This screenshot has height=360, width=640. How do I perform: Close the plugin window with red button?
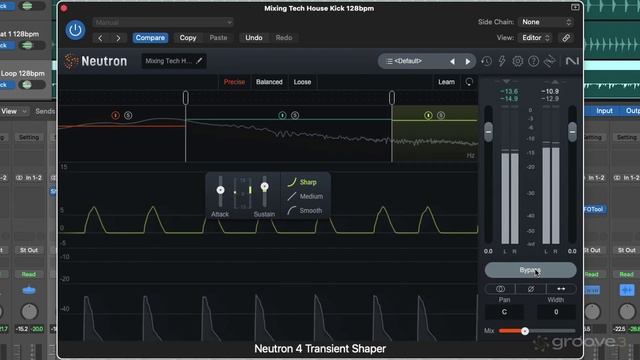[x=64, y=8]
